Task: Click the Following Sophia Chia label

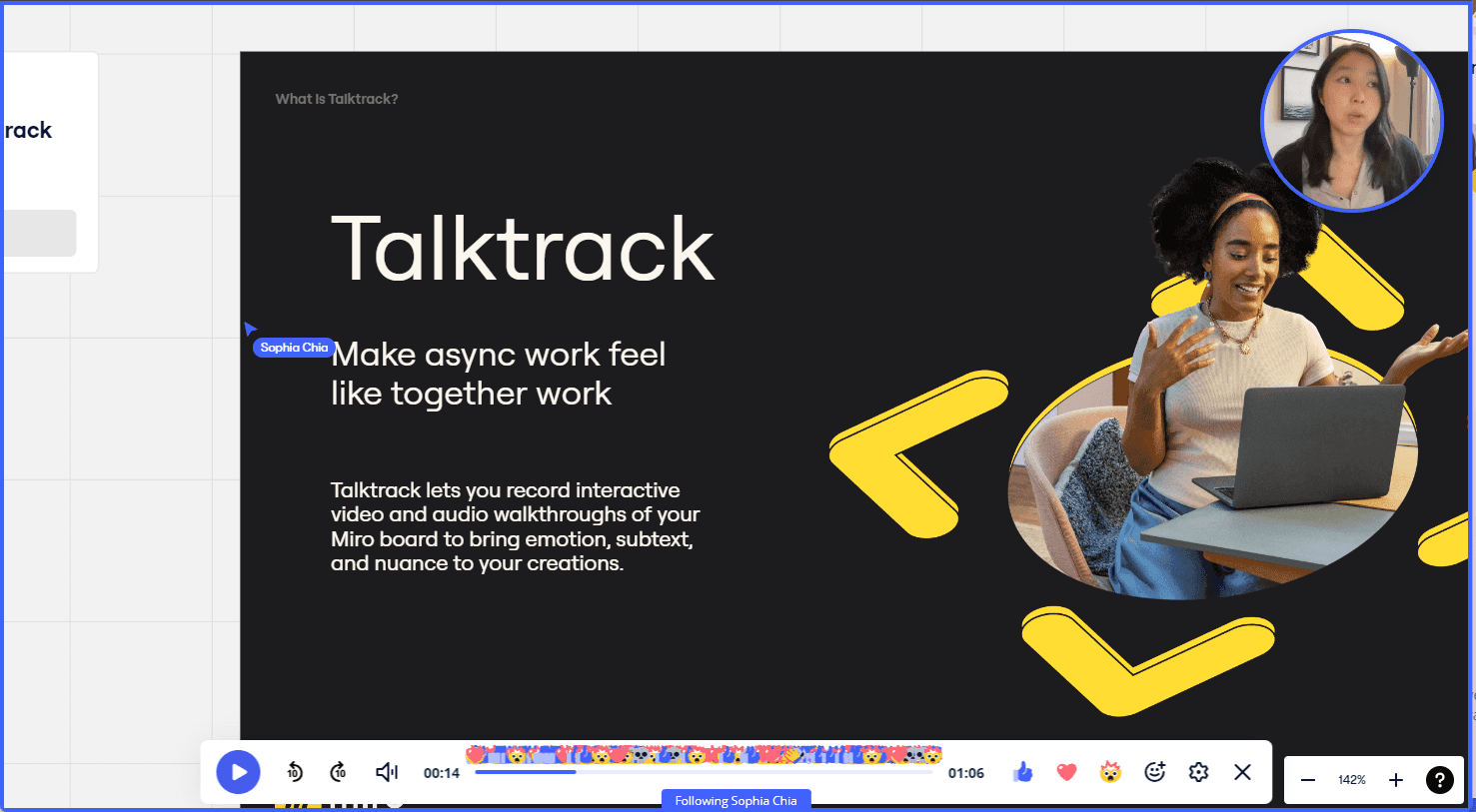Action: 737,800
